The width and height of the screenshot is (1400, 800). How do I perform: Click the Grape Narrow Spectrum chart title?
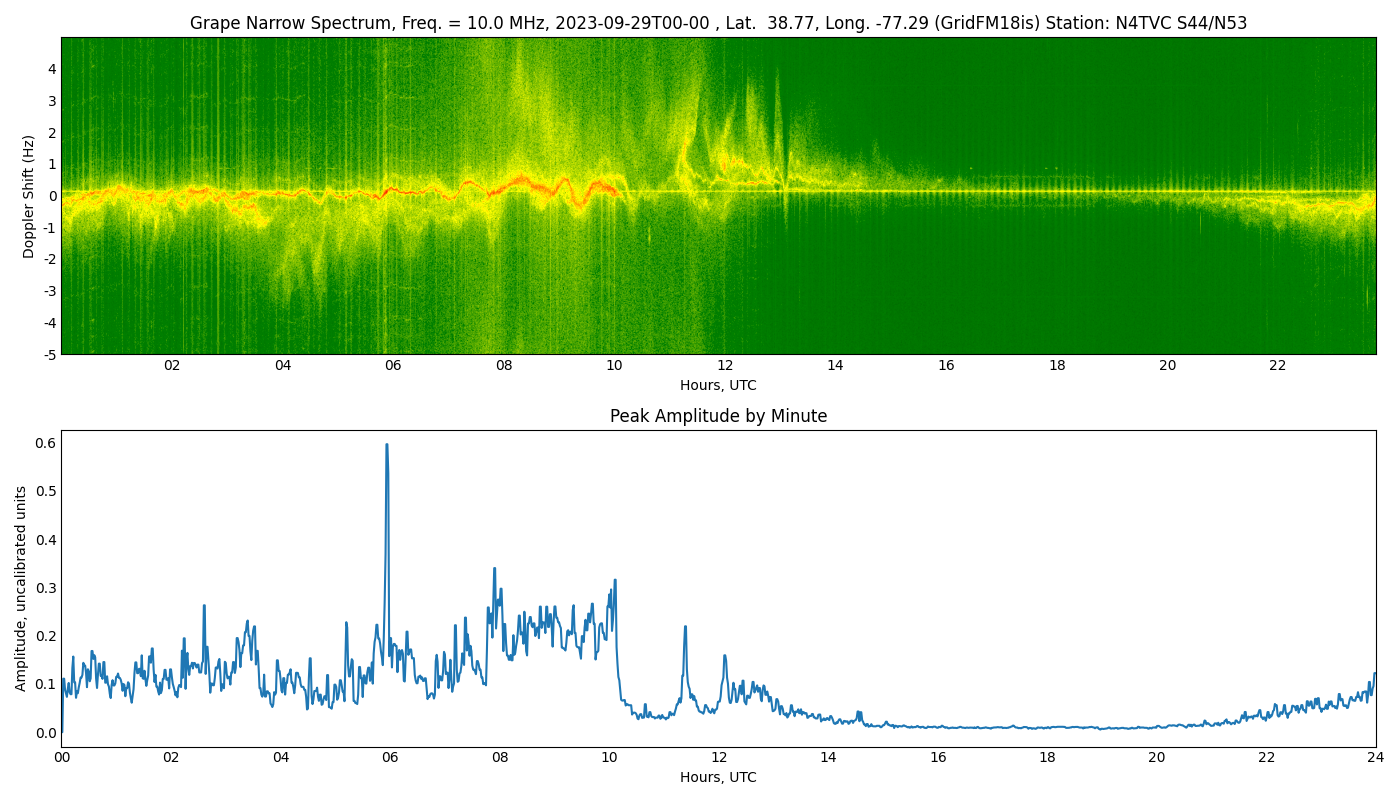718,23
